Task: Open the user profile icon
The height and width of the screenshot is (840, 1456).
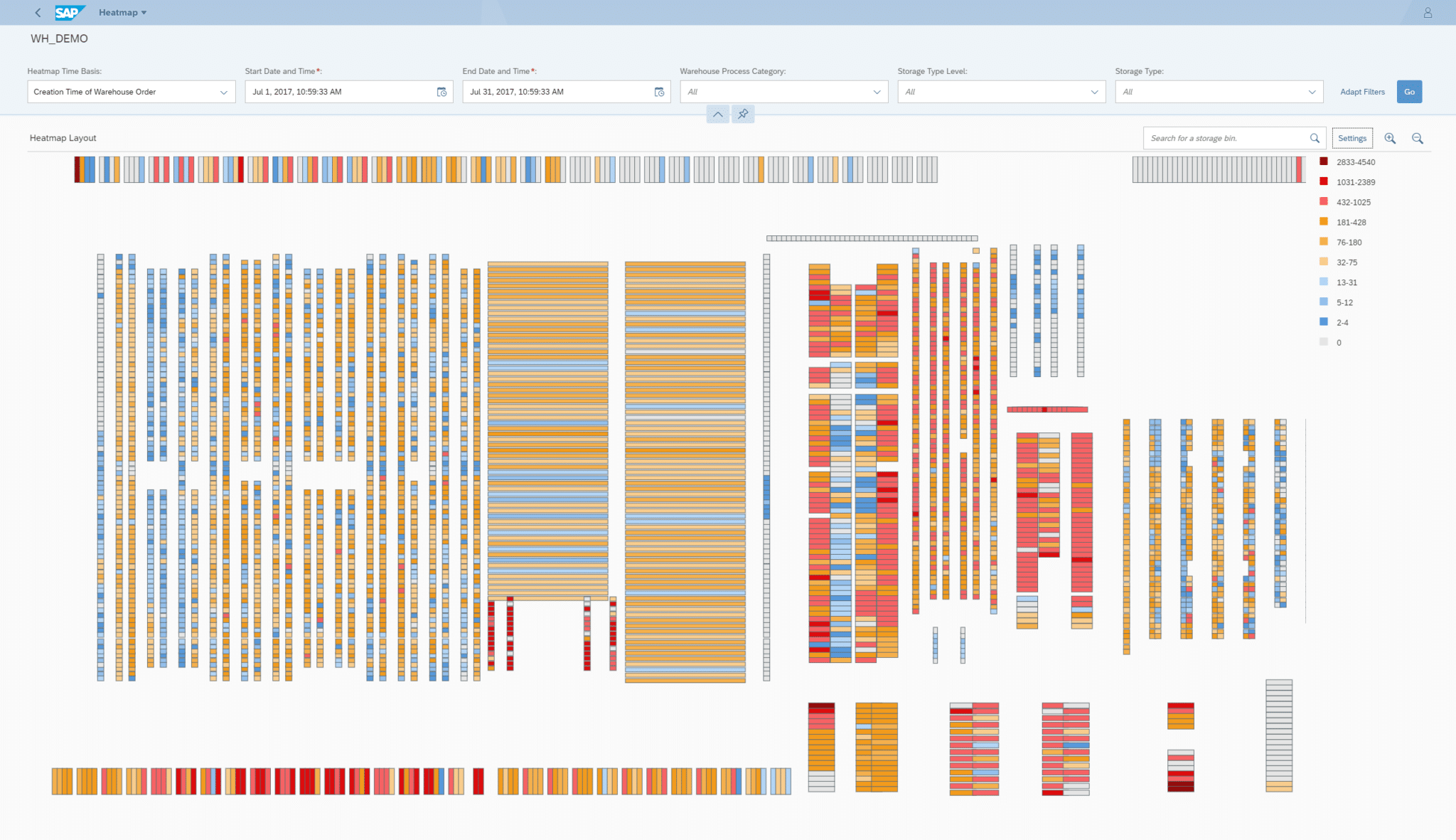Action: click(x=1428, y=13)
